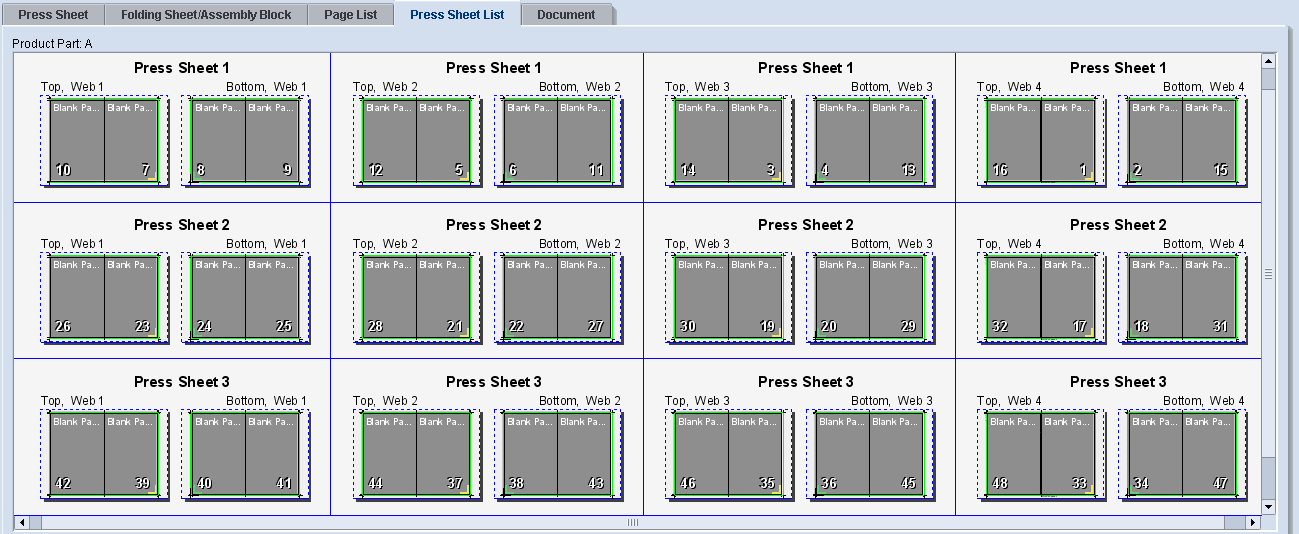Select Press Sheet 3 Bottom Web 4 thumbnail (pages 34, 47)

coord(1181,455)
